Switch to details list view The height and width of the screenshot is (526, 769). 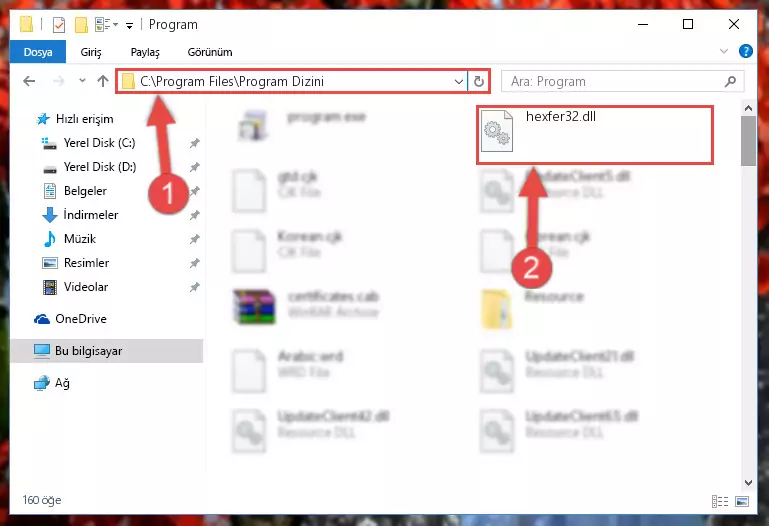(x=719, y=501)
